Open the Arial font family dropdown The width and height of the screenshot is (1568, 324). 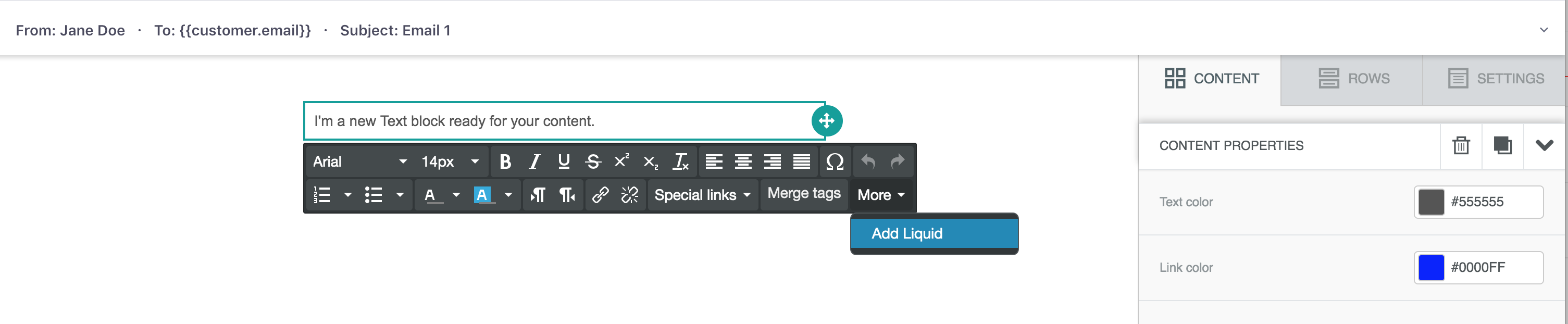click(360, 161)
